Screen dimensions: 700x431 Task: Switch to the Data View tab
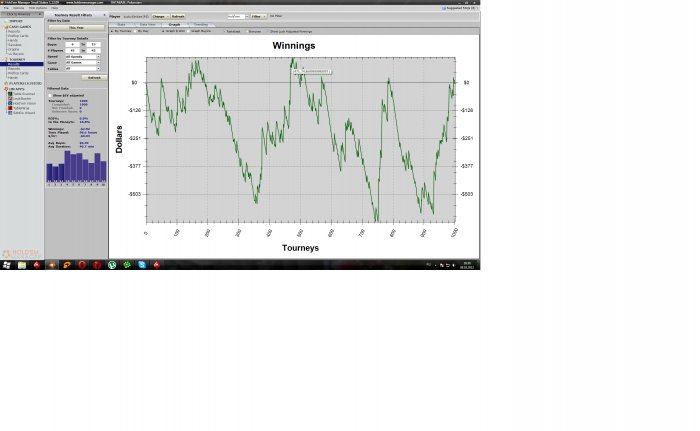tap(147, 25)
